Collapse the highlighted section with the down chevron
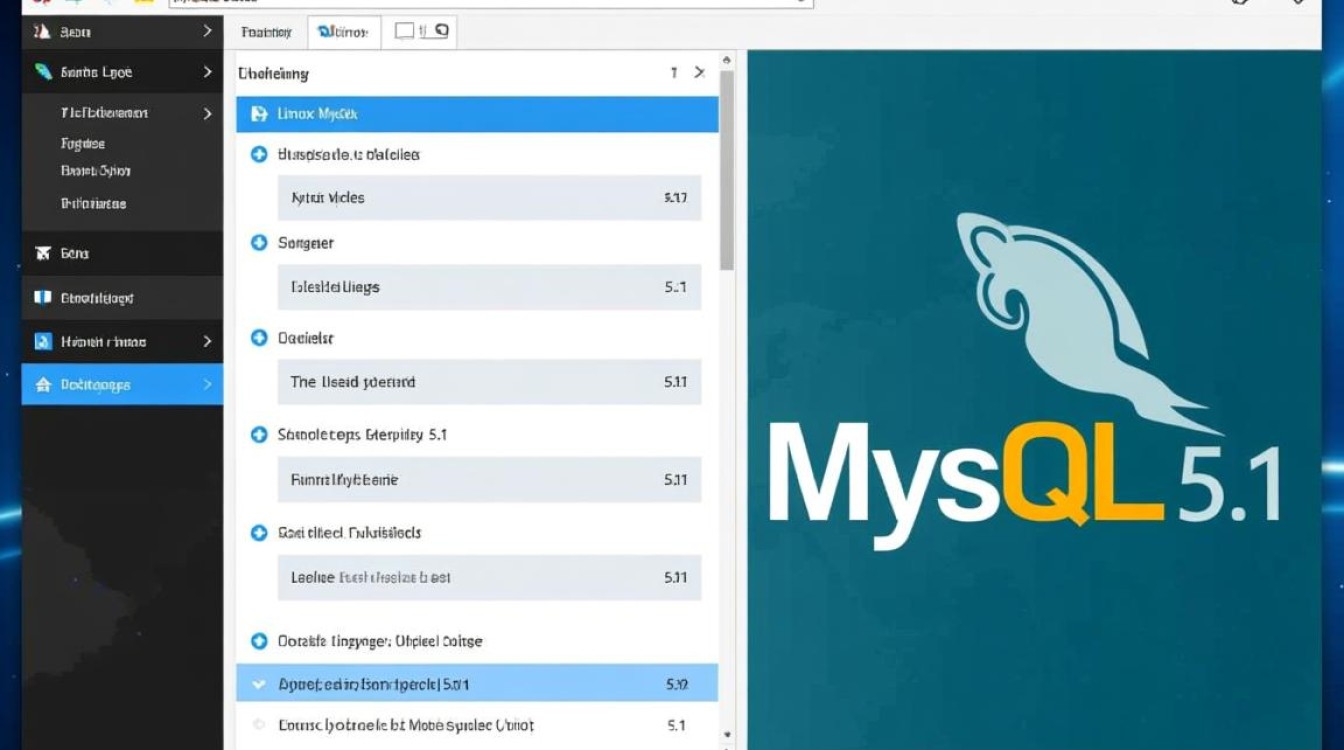The height and width of the screenshot is (750, 1344). [x=258, y=683]
